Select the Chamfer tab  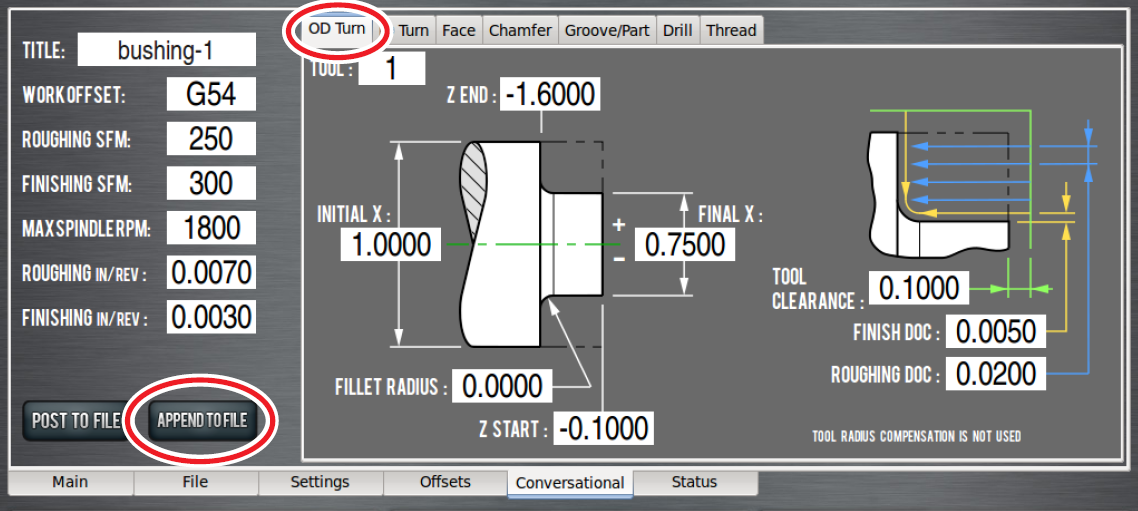pos(520,30)
